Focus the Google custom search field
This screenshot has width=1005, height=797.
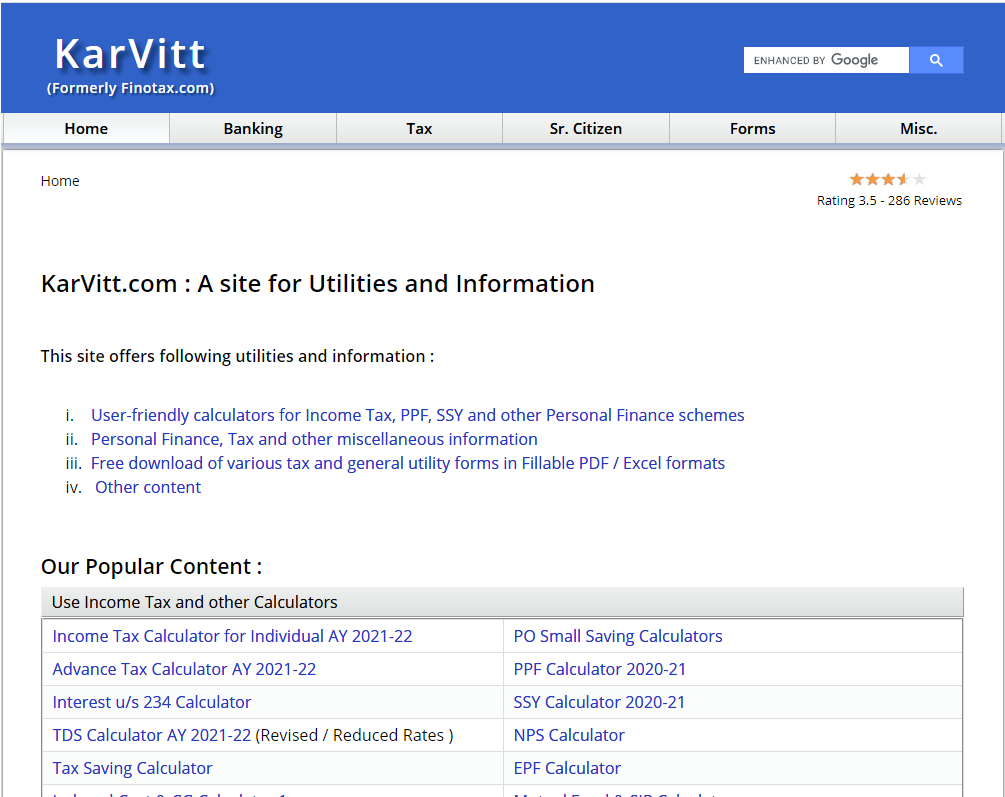[x=826, y=60]
